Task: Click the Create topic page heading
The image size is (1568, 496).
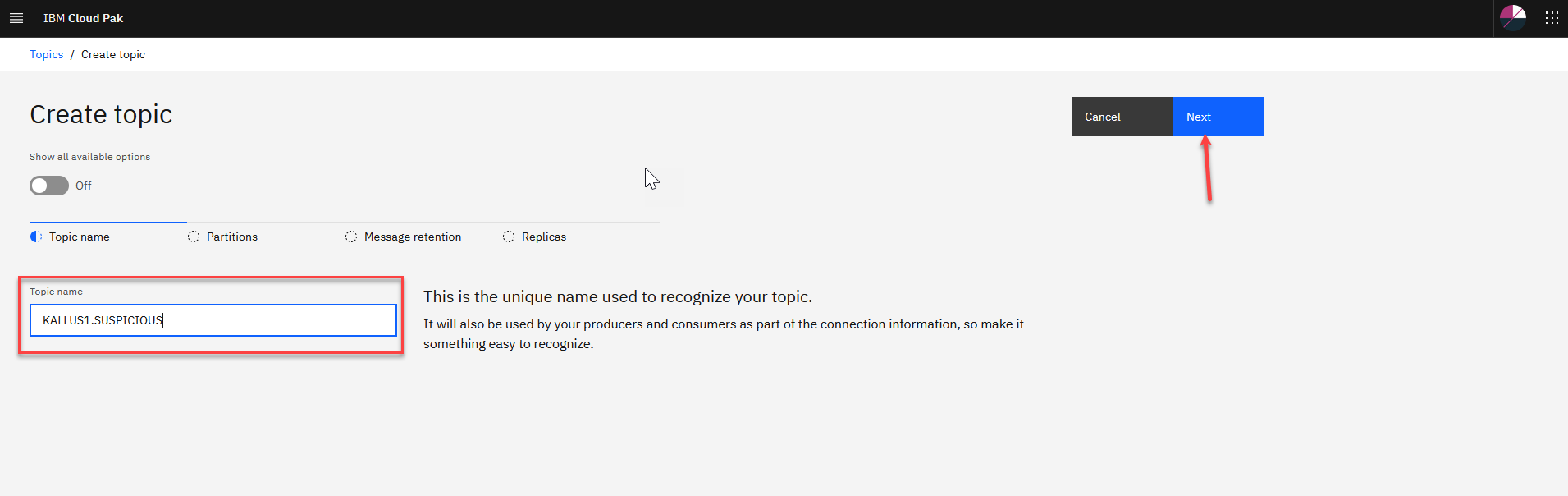Action: coord(101,114)
